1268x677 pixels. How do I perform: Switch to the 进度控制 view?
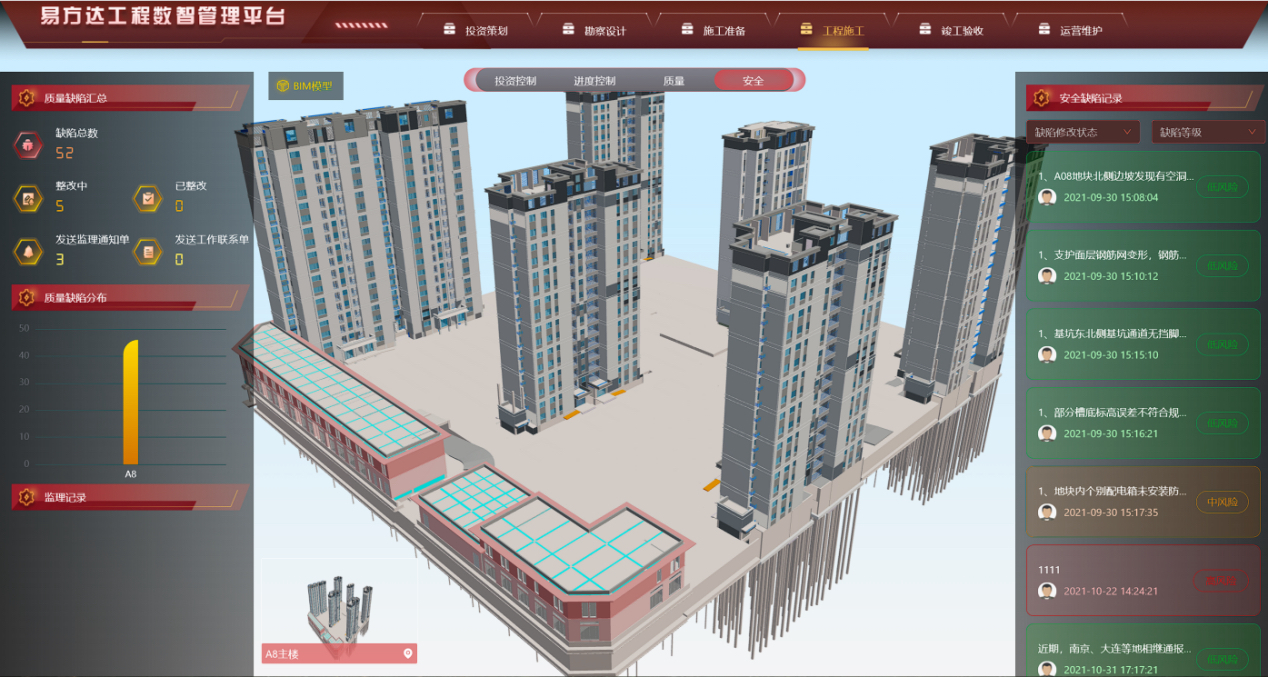click(x=594, y=81)
